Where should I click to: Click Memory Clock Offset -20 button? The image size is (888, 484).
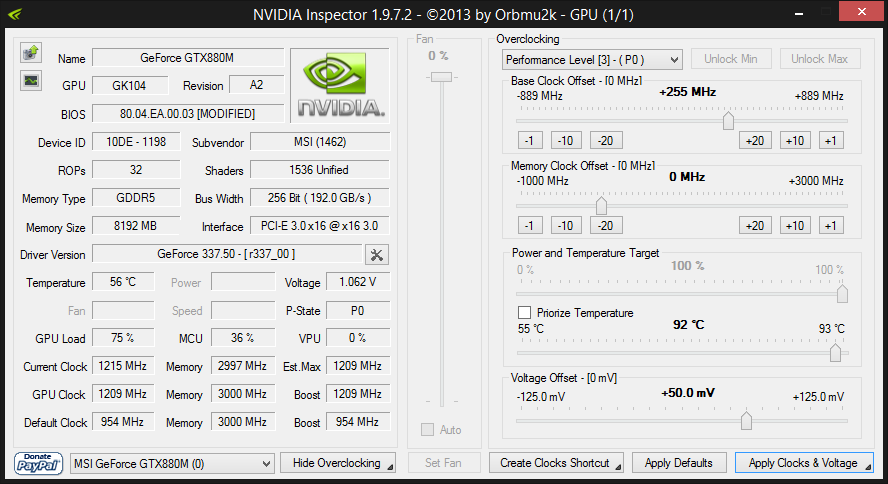pyautogui.click(x=606, y=225)
